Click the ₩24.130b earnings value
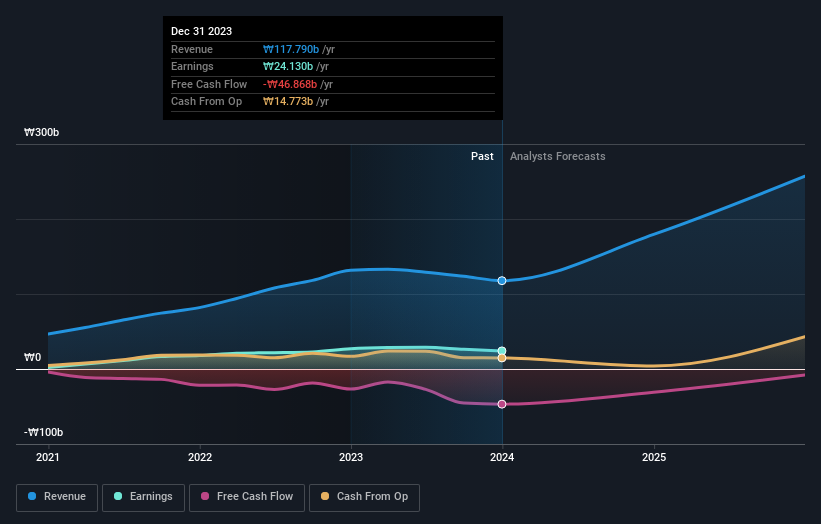Screen dimensions: 821x524 pos(288,66)
